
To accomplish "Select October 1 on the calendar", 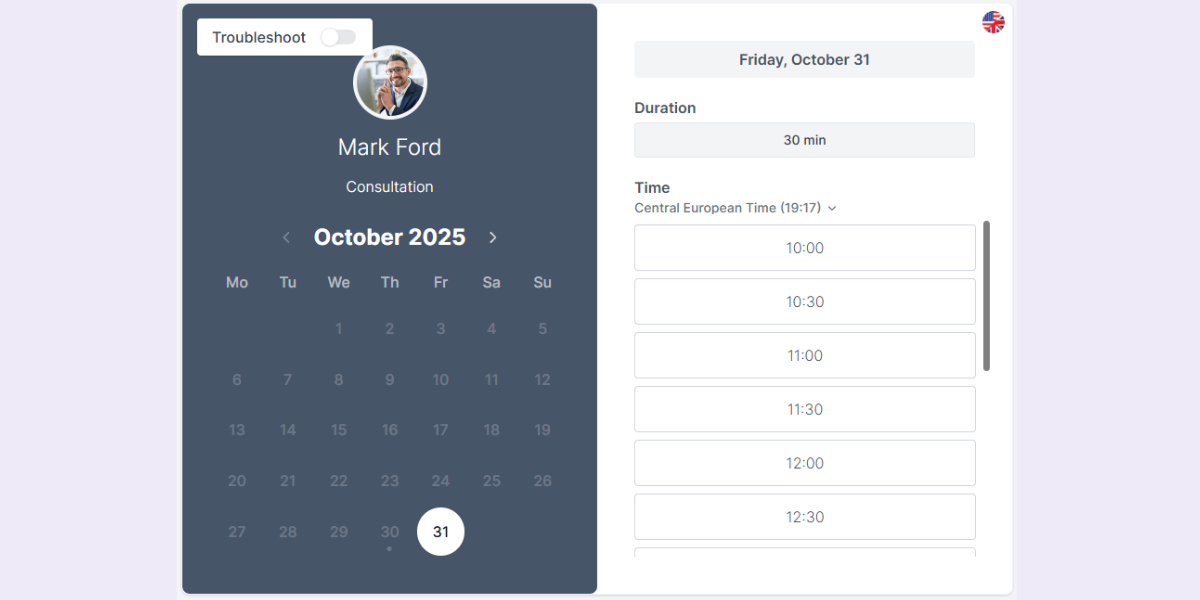I will click(338, 328).
